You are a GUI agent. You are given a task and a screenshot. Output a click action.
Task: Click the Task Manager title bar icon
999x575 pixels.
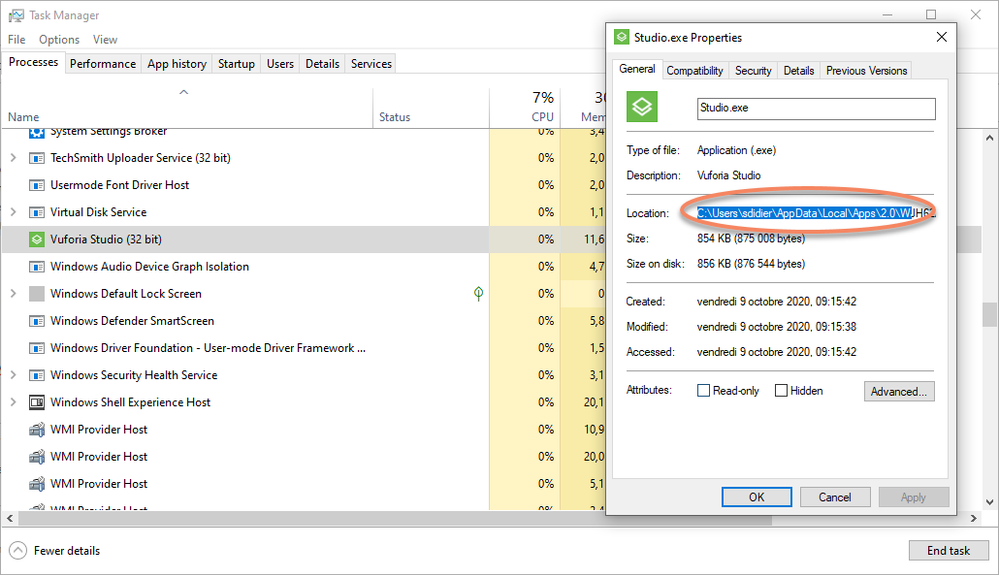pyautogui.click(x=14, y=15)
